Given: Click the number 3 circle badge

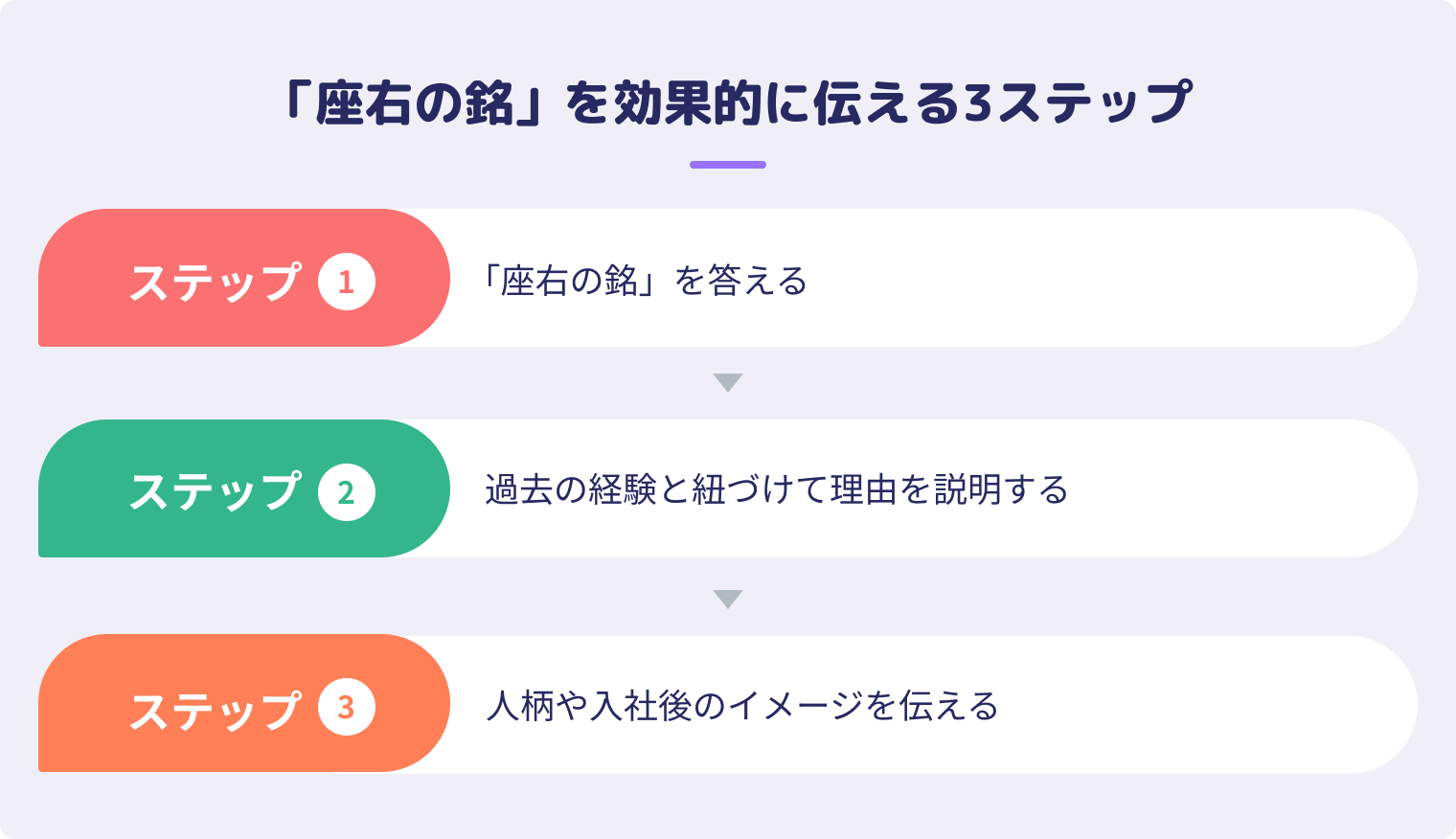Looking at the screenshot, I should (x=346, y=707).
